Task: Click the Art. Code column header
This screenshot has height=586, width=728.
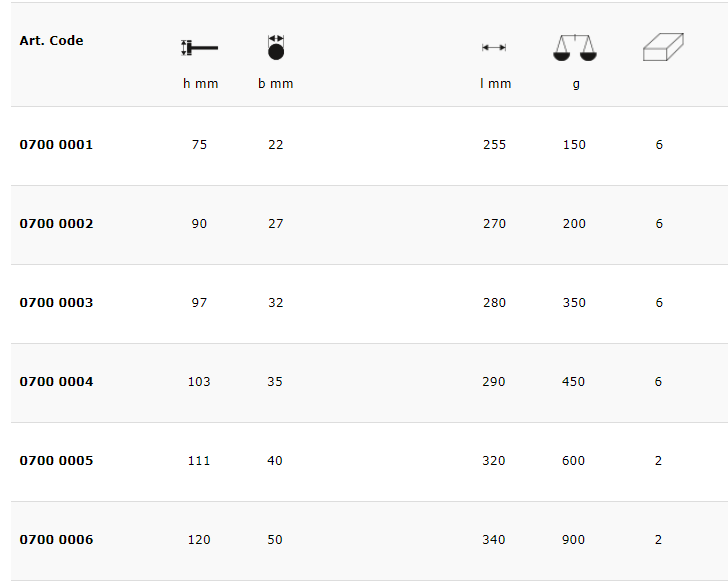Action: point(51,41)
